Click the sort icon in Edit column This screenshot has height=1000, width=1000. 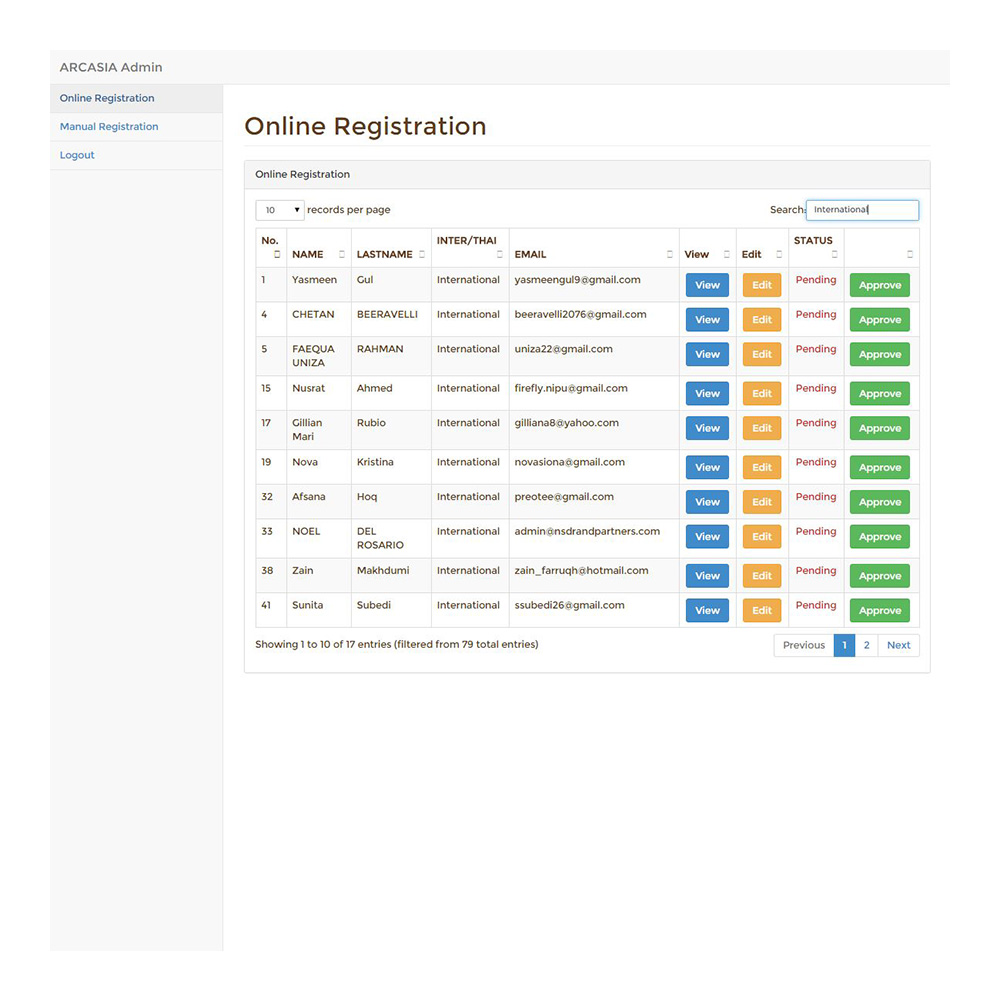[779, 254]
